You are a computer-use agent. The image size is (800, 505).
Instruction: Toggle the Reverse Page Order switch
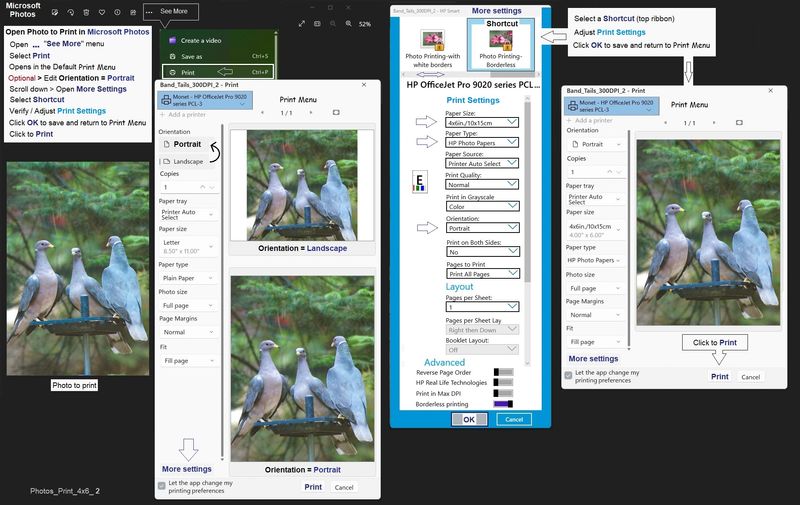[503, 372]
